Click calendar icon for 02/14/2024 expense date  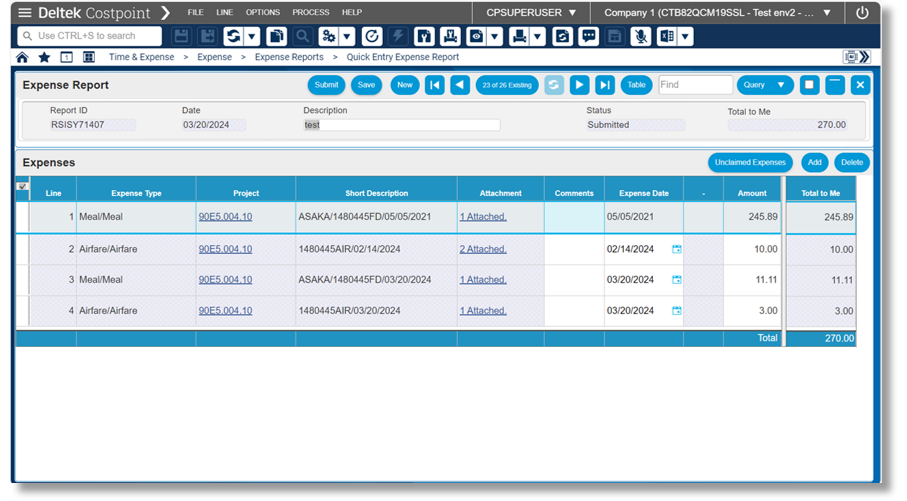[677, 249]
